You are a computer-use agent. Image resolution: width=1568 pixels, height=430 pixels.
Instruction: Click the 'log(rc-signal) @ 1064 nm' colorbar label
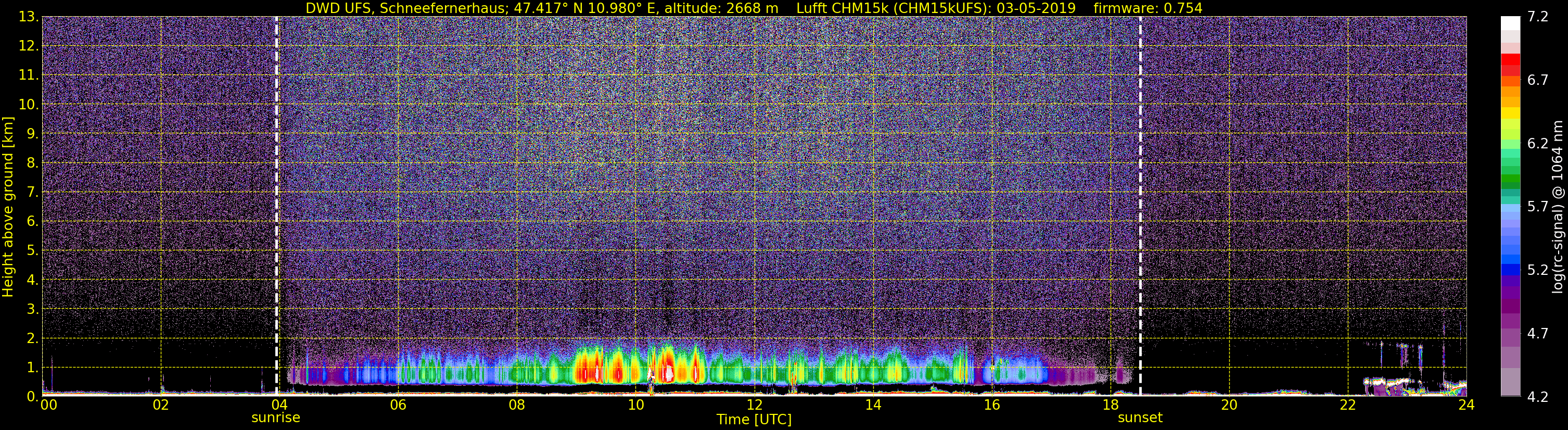pyautogui.click(x=1558, y=207)
